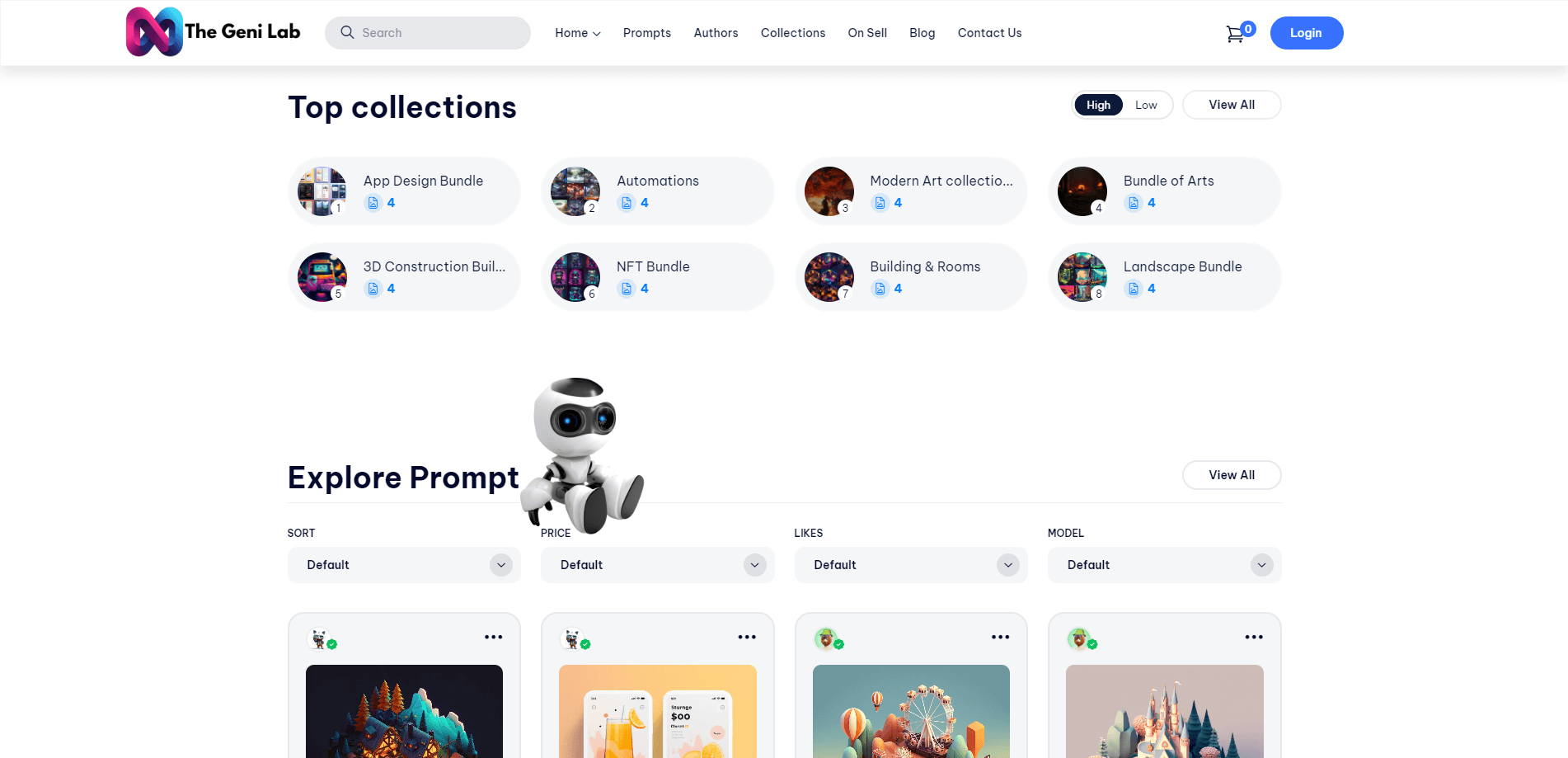Click the Automations collection thumbnail

point(575,191)
